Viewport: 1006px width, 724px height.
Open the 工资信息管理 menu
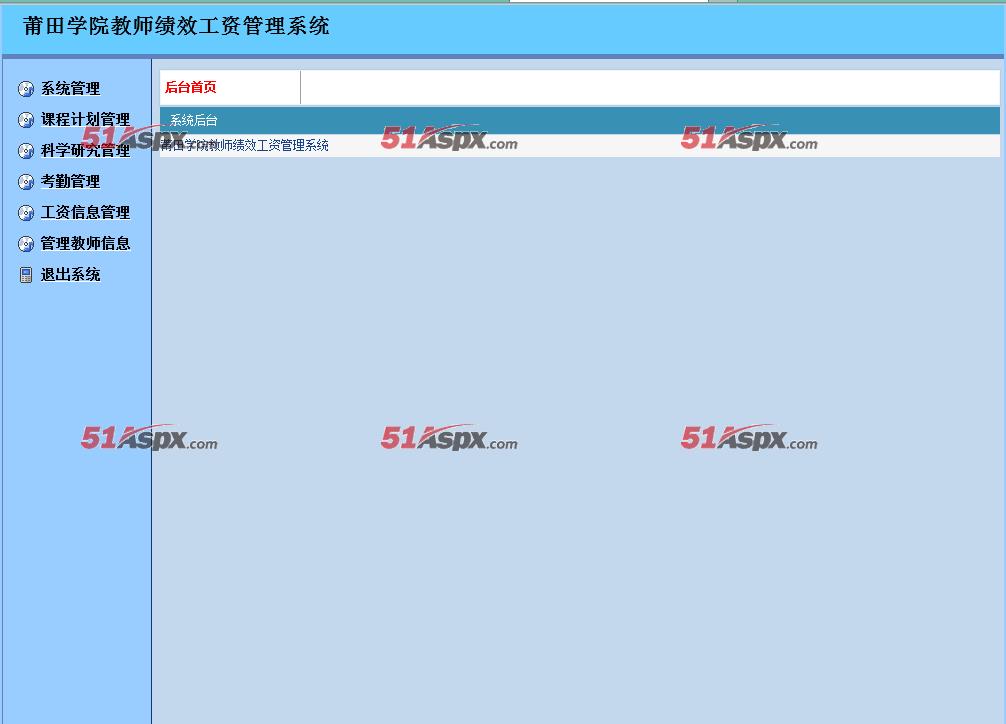pos(85,212)
